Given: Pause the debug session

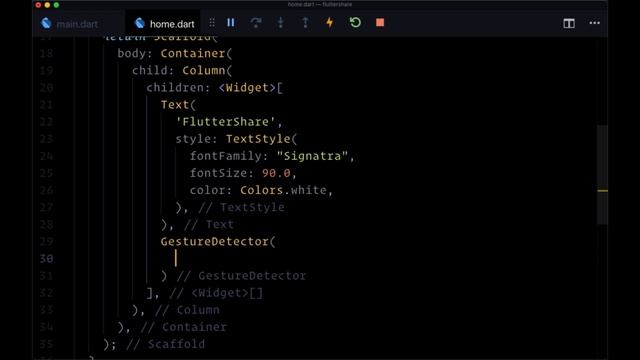Looking at the screenshot, I should coord(231,23).
